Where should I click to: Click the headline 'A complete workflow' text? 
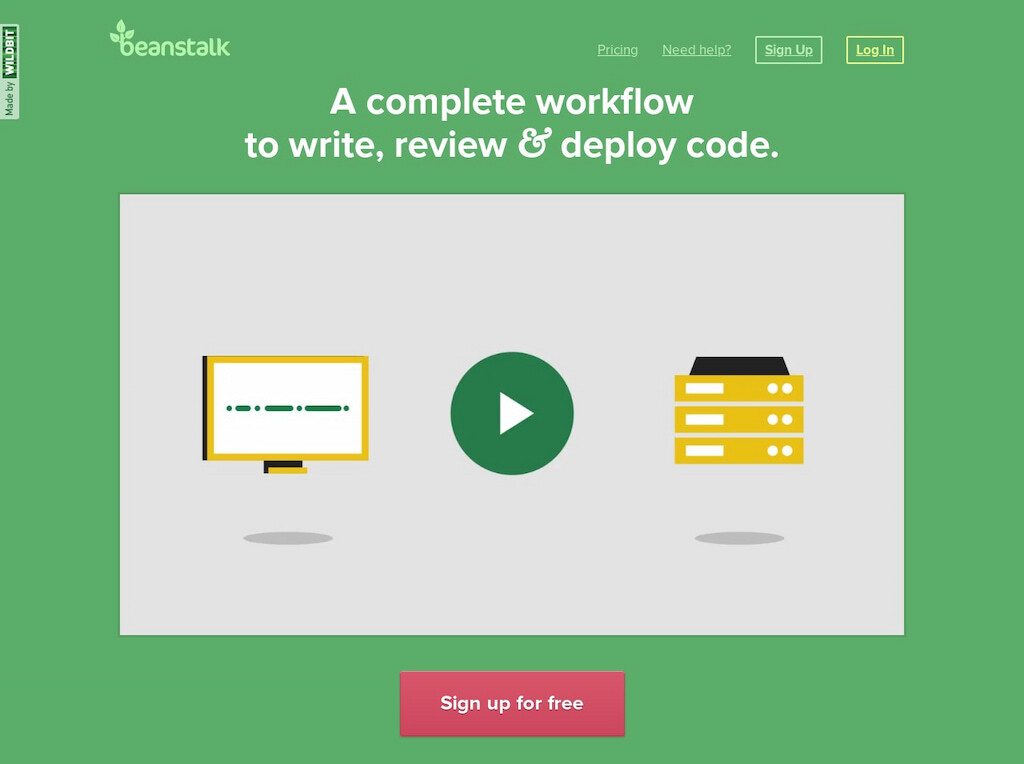click(x=511, y=102)
